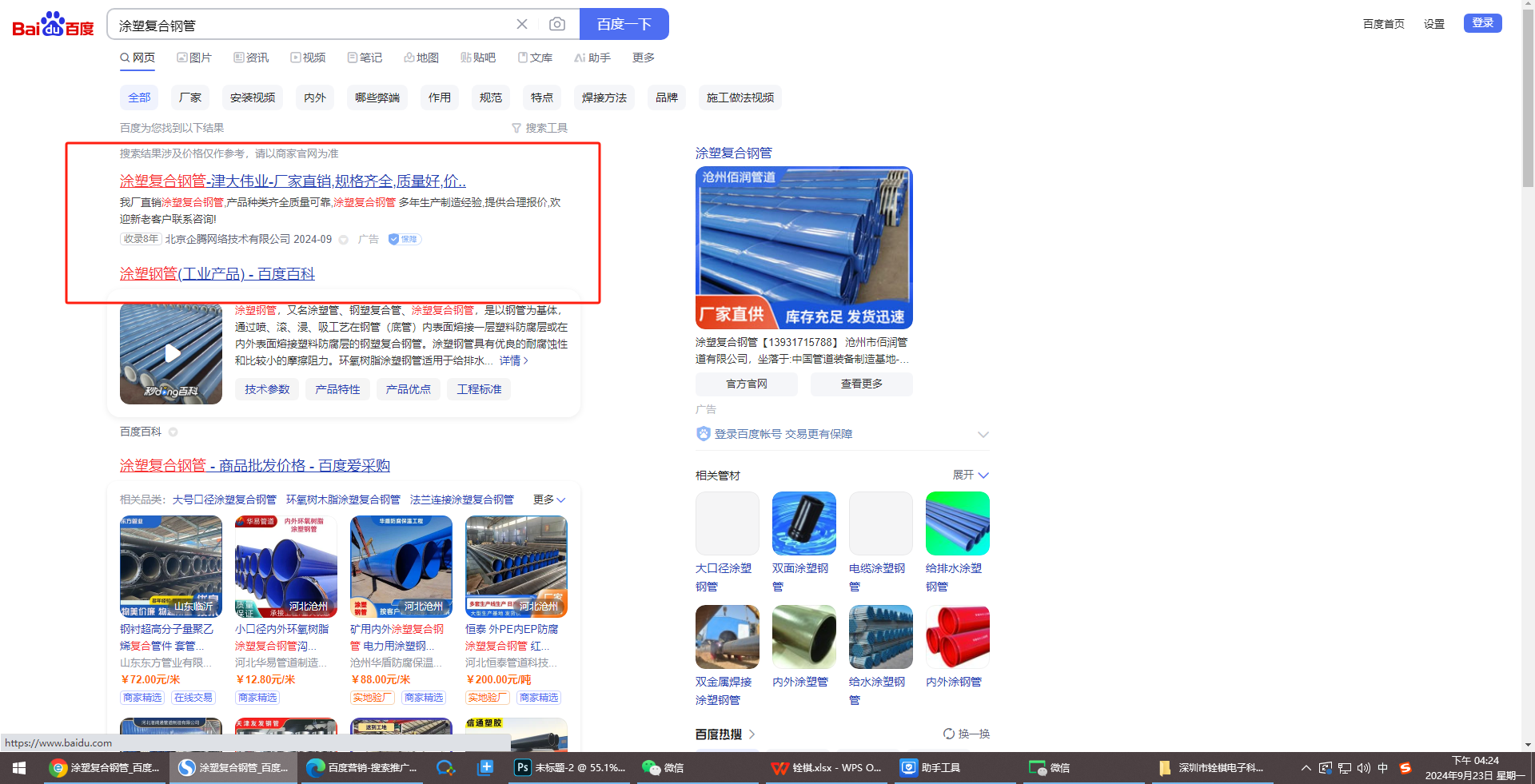Click the 百度一下 search button
Viewport: 1535px width, 784px height.
[624, 24]
